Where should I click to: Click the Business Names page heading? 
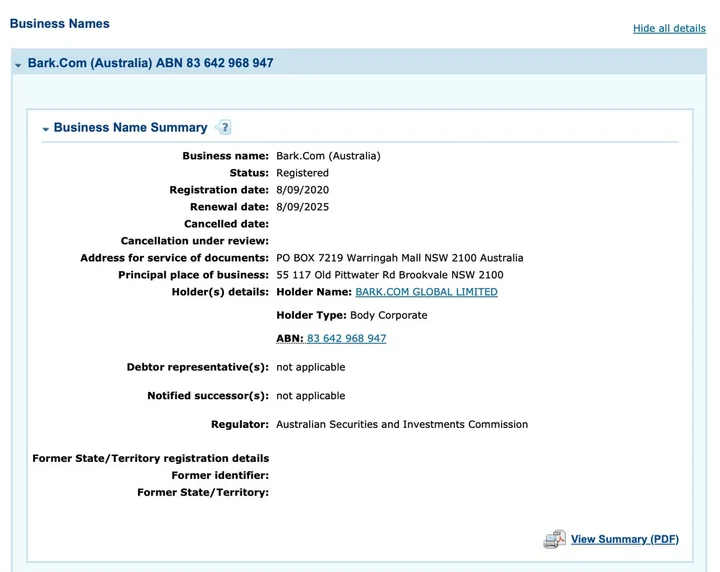point(60,23)
